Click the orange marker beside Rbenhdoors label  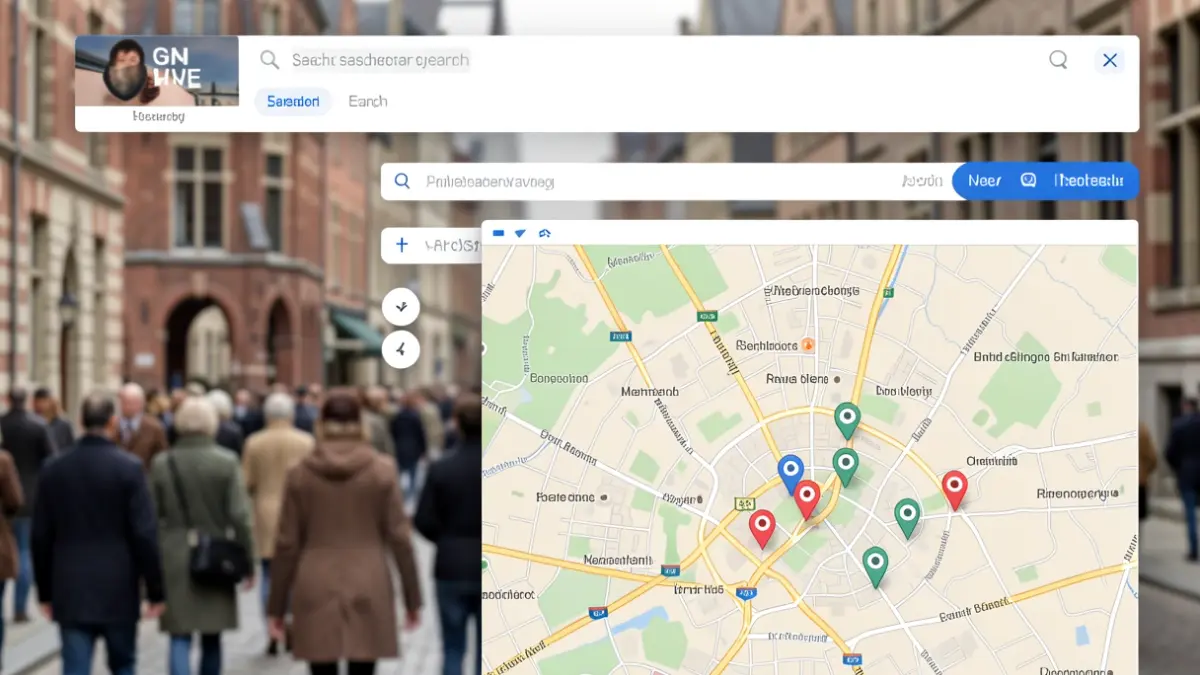(x=808, y=345)
